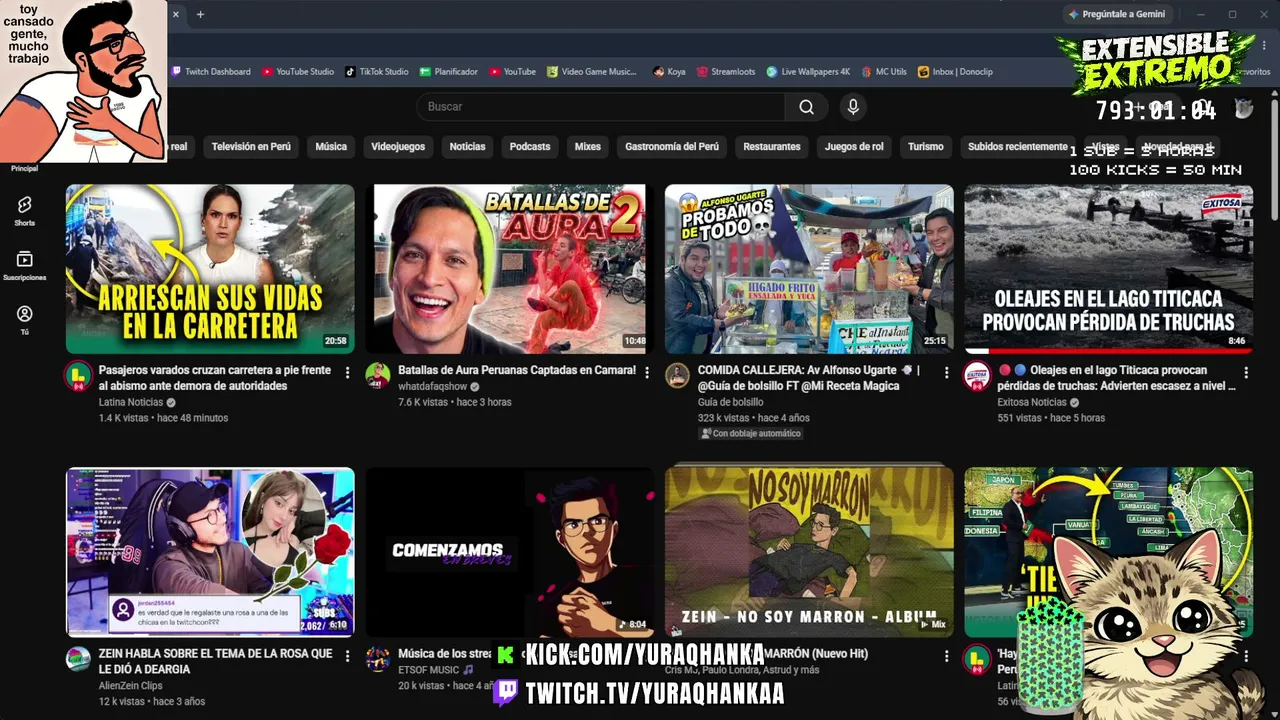The width and height of the screenshot is (1280, 720).
Task: Select the Gastronomía del Perú chip
Action: click(x=672, y=147)
